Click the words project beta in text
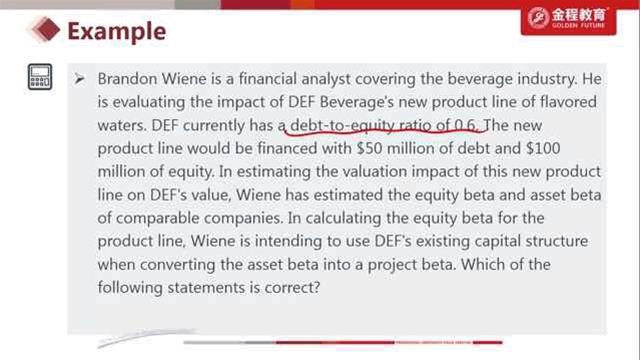Screen dimensions: 640x360 tap(411, 265)
